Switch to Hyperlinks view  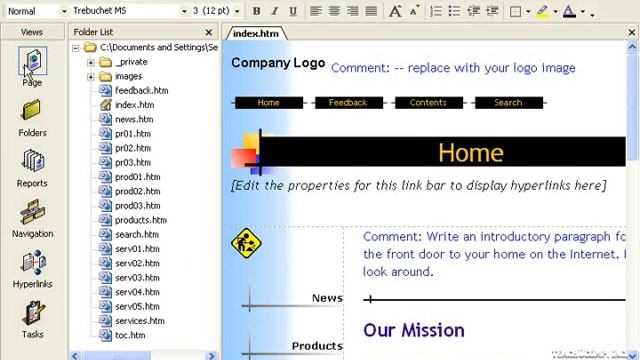[32, 269]
